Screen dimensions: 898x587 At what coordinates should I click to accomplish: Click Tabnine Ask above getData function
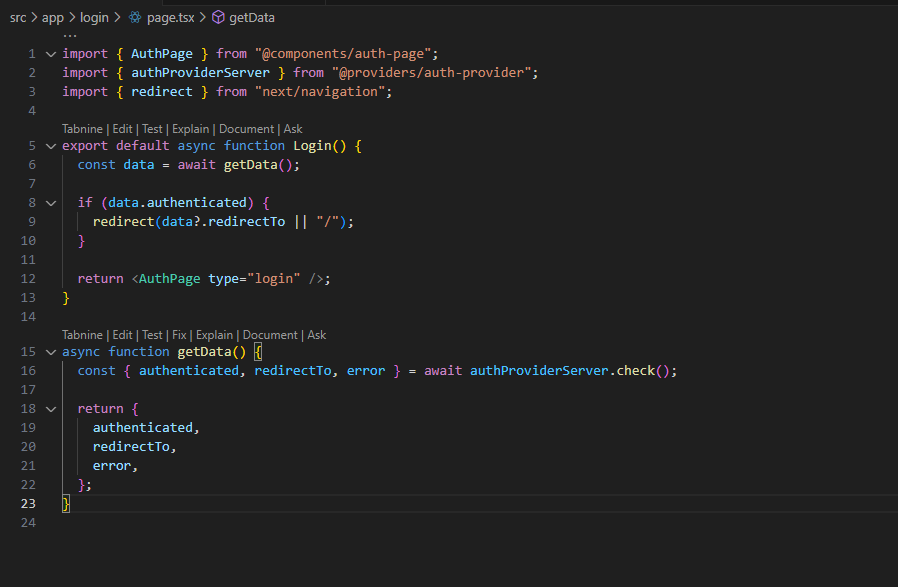tap(317, 335)
